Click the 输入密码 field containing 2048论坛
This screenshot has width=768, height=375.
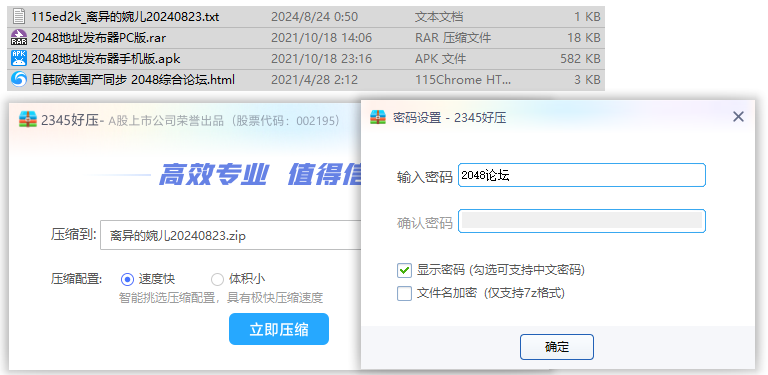point(582,175)
